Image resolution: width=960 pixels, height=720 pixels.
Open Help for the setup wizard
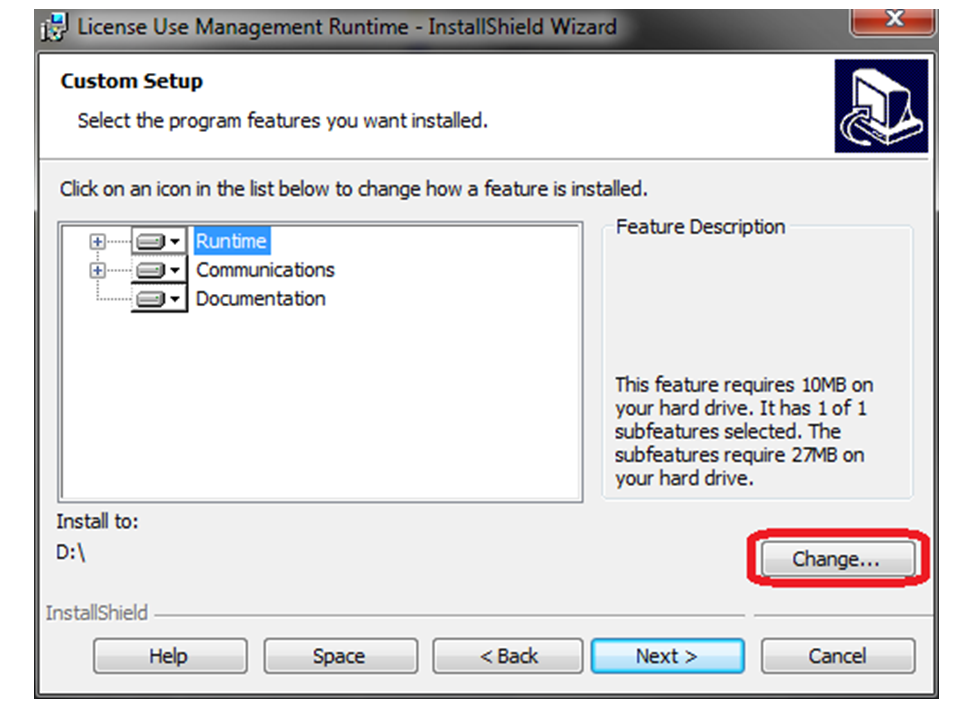[x=170, y=656]
